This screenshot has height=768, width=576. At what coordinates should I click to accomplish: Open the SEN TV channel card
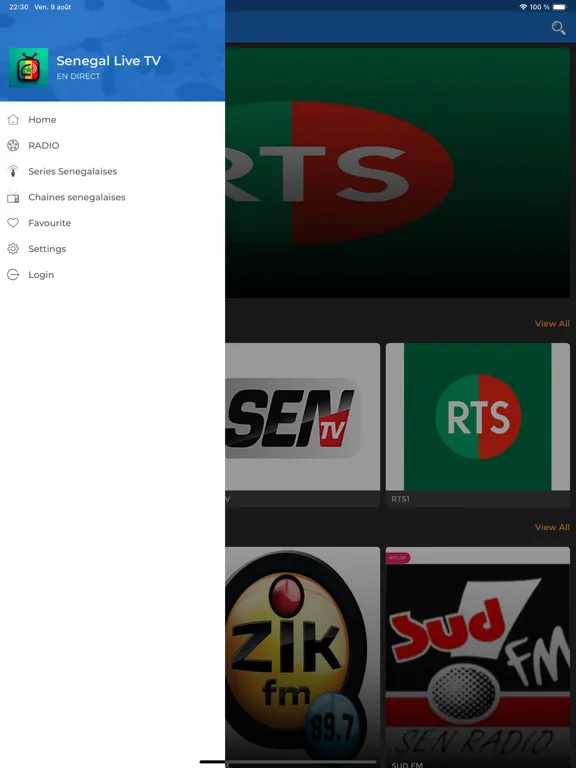pyautogui.click(x=302, y=425)
